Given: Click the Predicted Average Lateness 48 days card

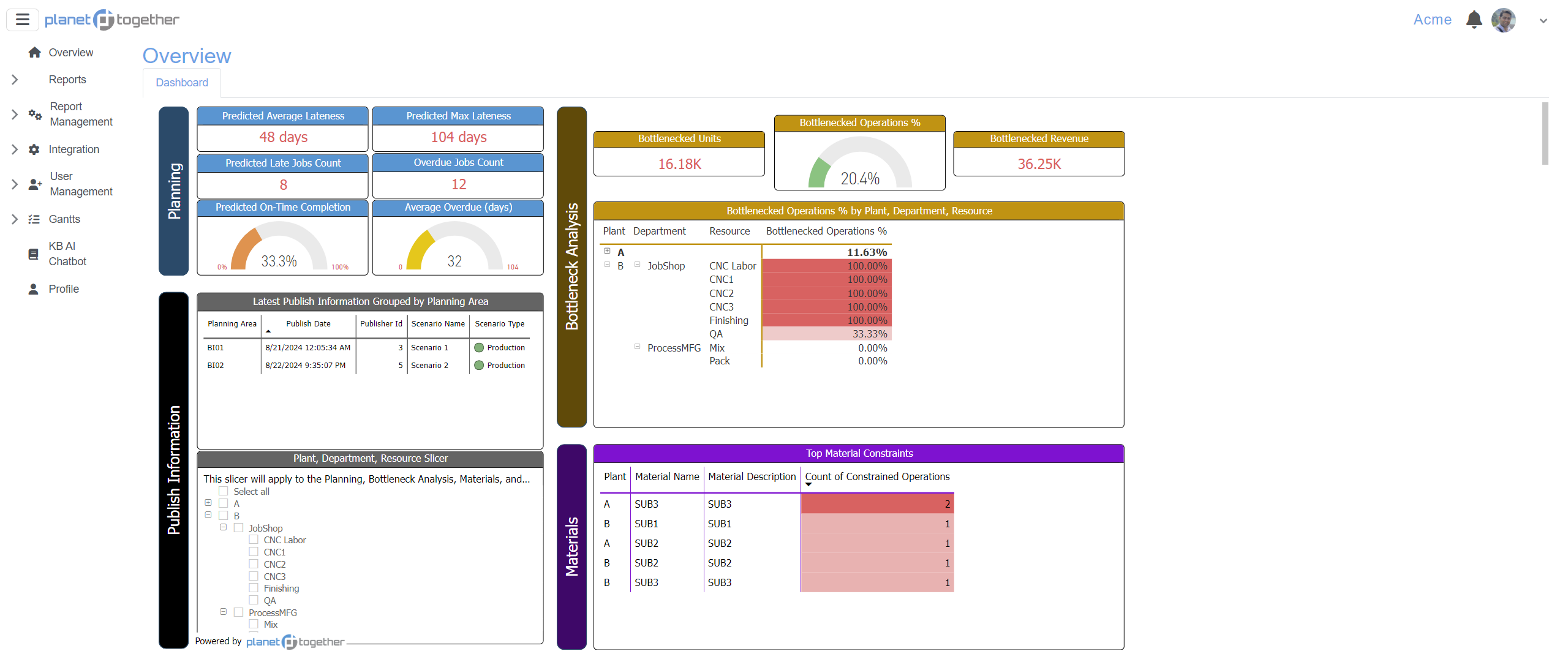Looking at the screenshot, I should coord(282,129).
